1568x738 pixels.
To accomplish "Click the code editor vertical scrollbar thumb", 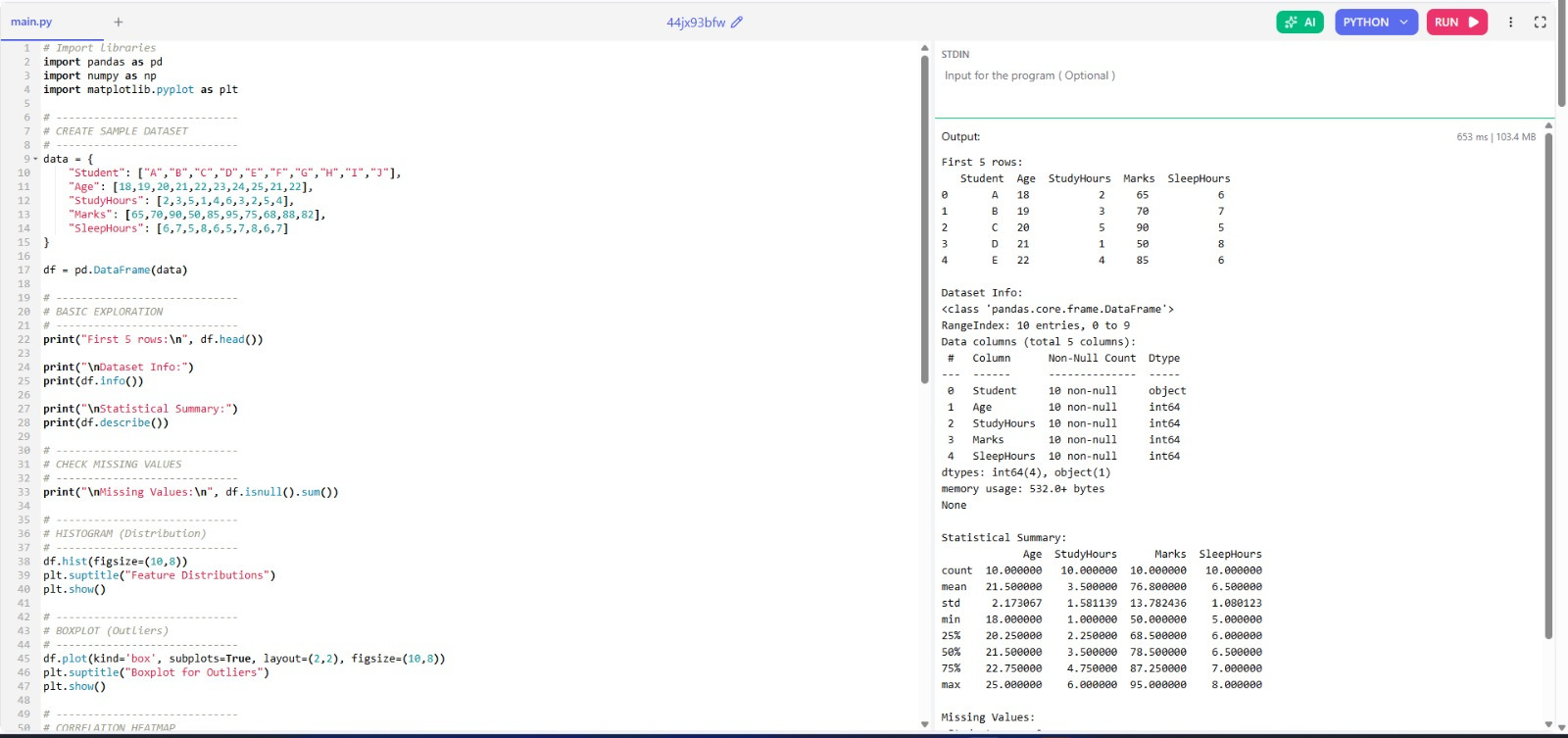I will tap(924, 216).
